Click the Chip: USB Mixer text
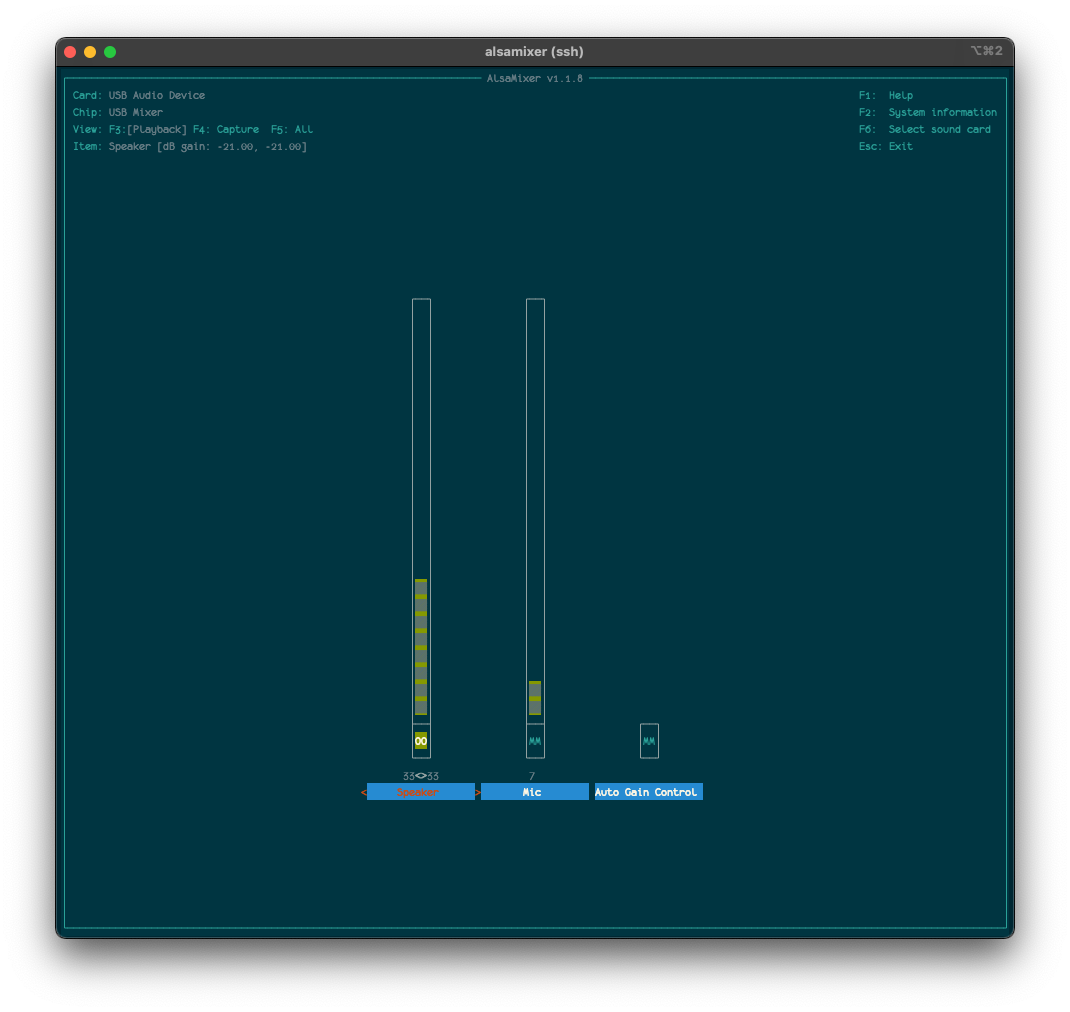 (x=118, y=112)
